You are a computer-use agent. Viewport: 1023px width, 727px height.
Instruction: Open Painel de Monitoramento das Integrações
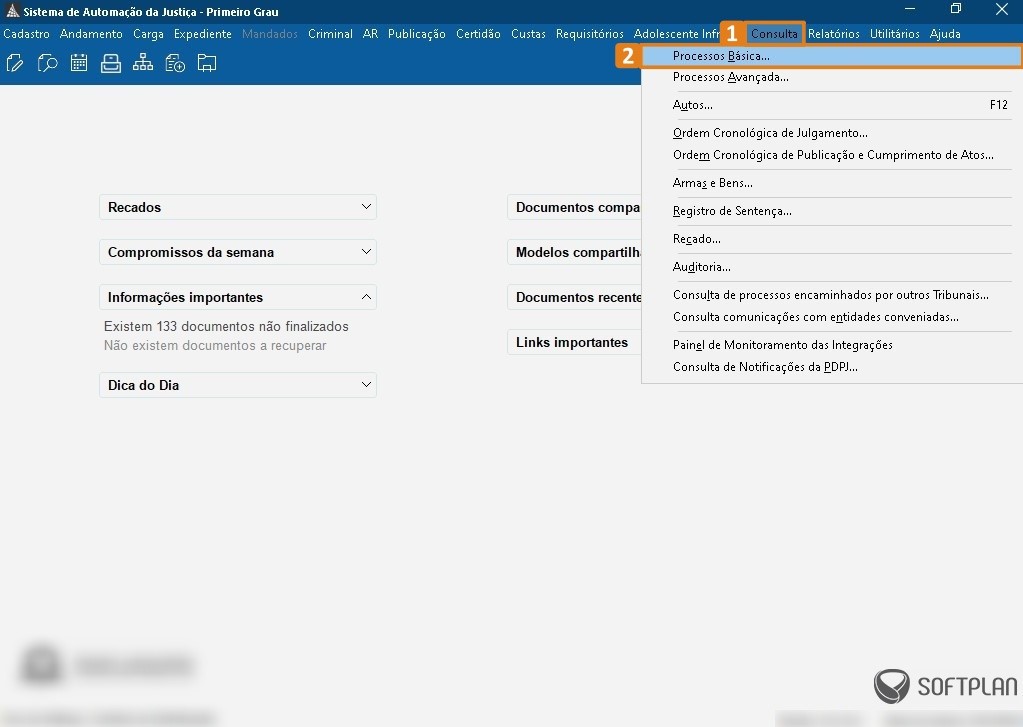(x=831, y=345)
